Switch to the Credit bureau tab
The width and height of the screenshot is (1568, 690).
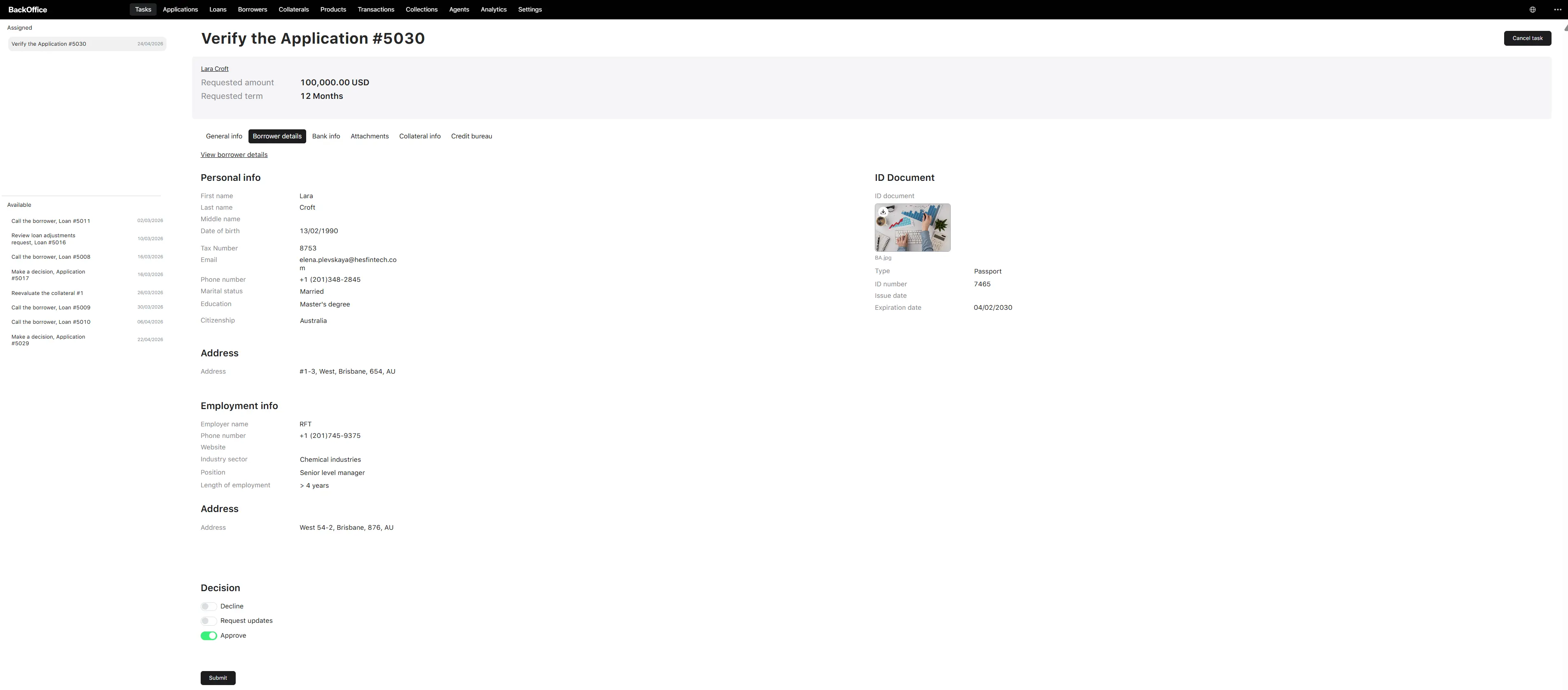(472, 136)
